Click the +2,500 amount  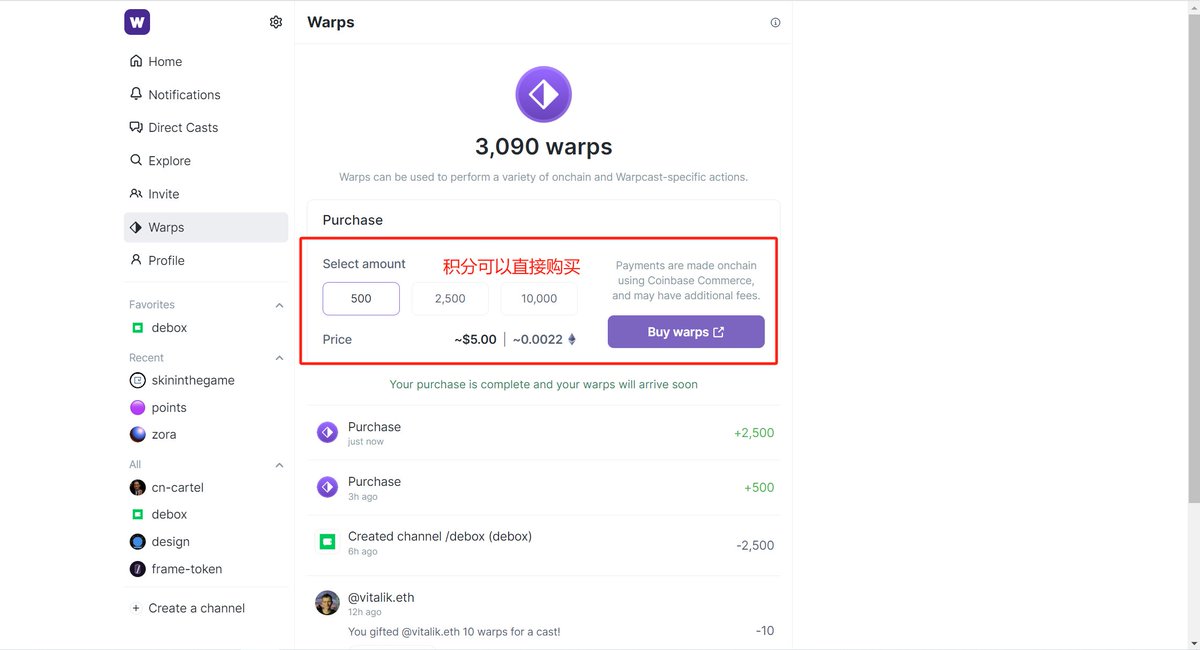click(x=754, y=433)
